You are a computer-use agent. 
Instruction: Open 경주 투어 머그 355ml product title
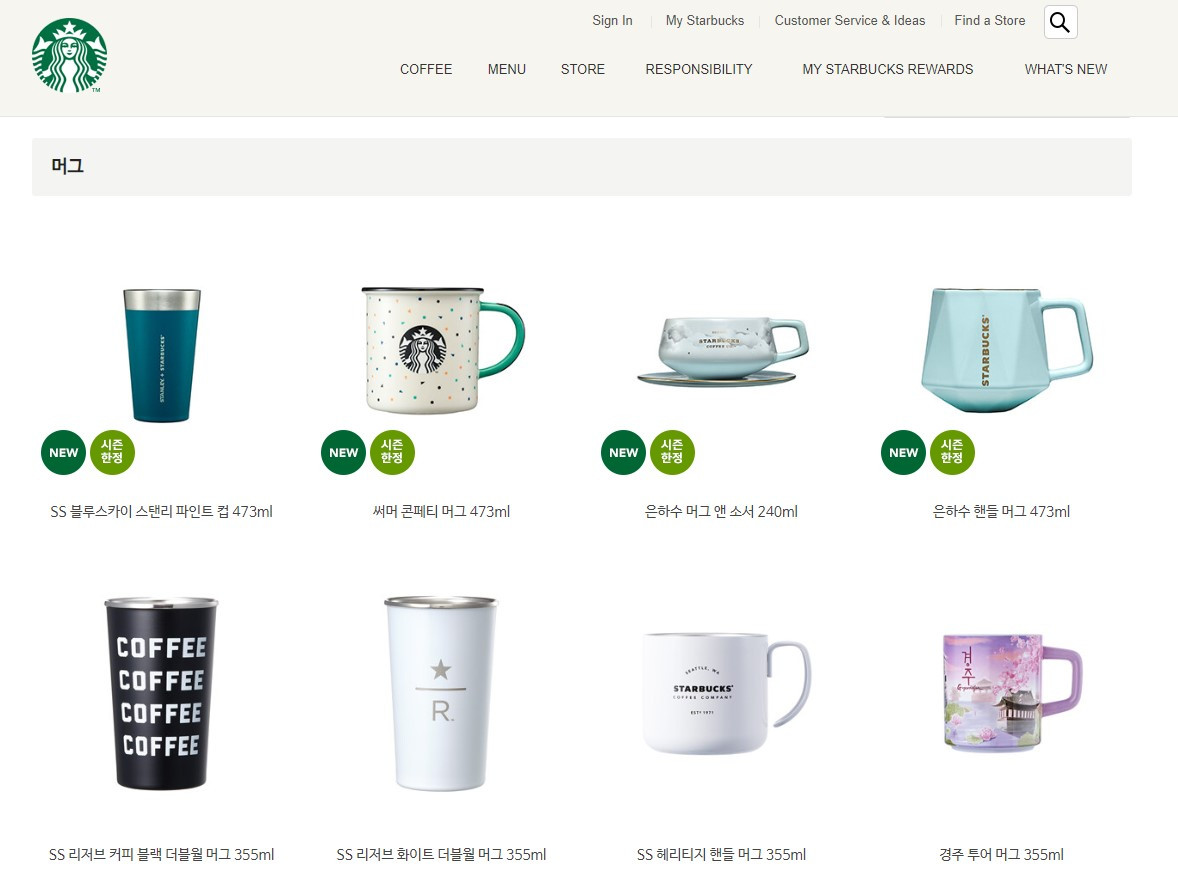point(1001,854)
